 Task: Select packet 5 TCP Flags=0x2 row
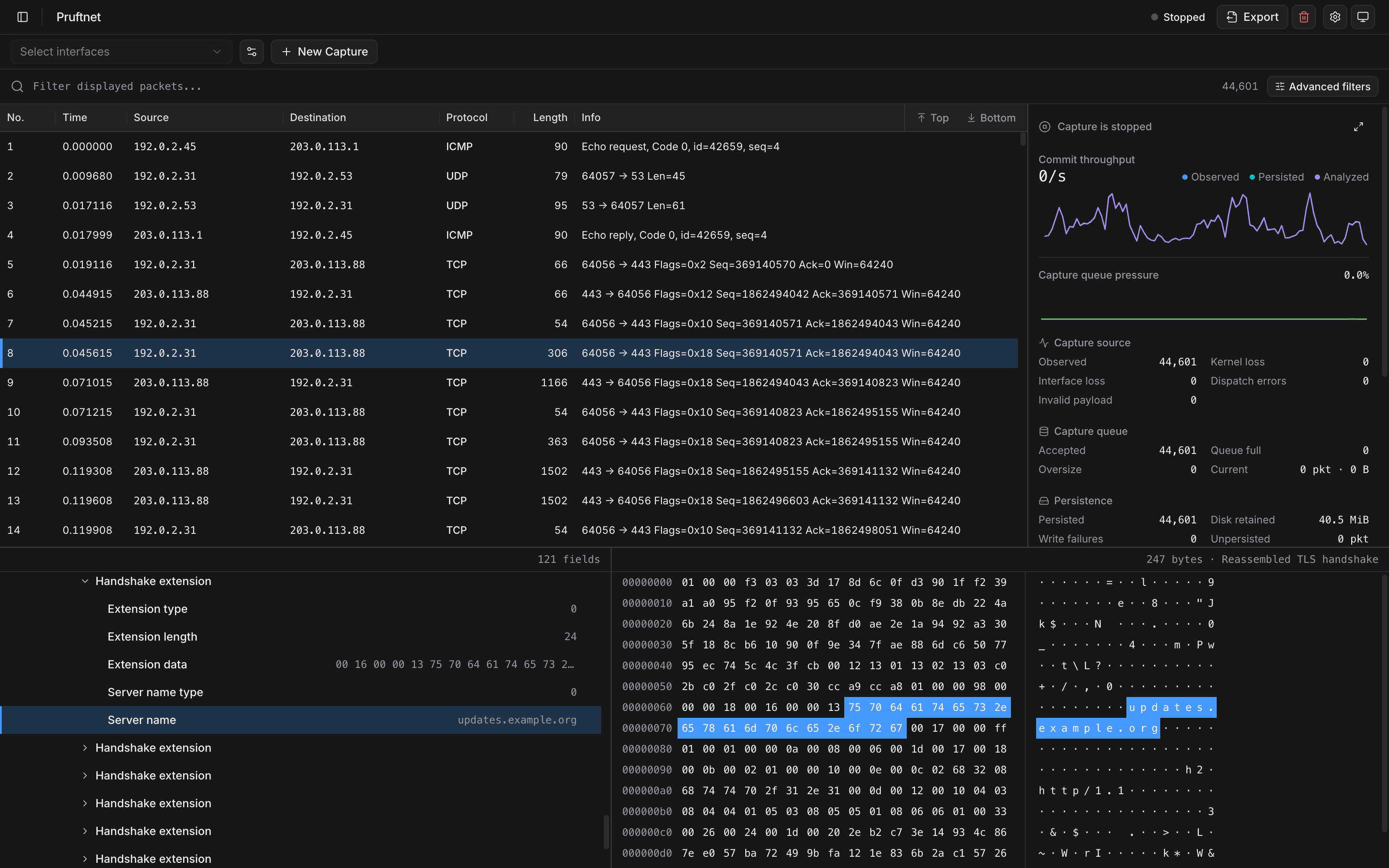pos(509,265)
